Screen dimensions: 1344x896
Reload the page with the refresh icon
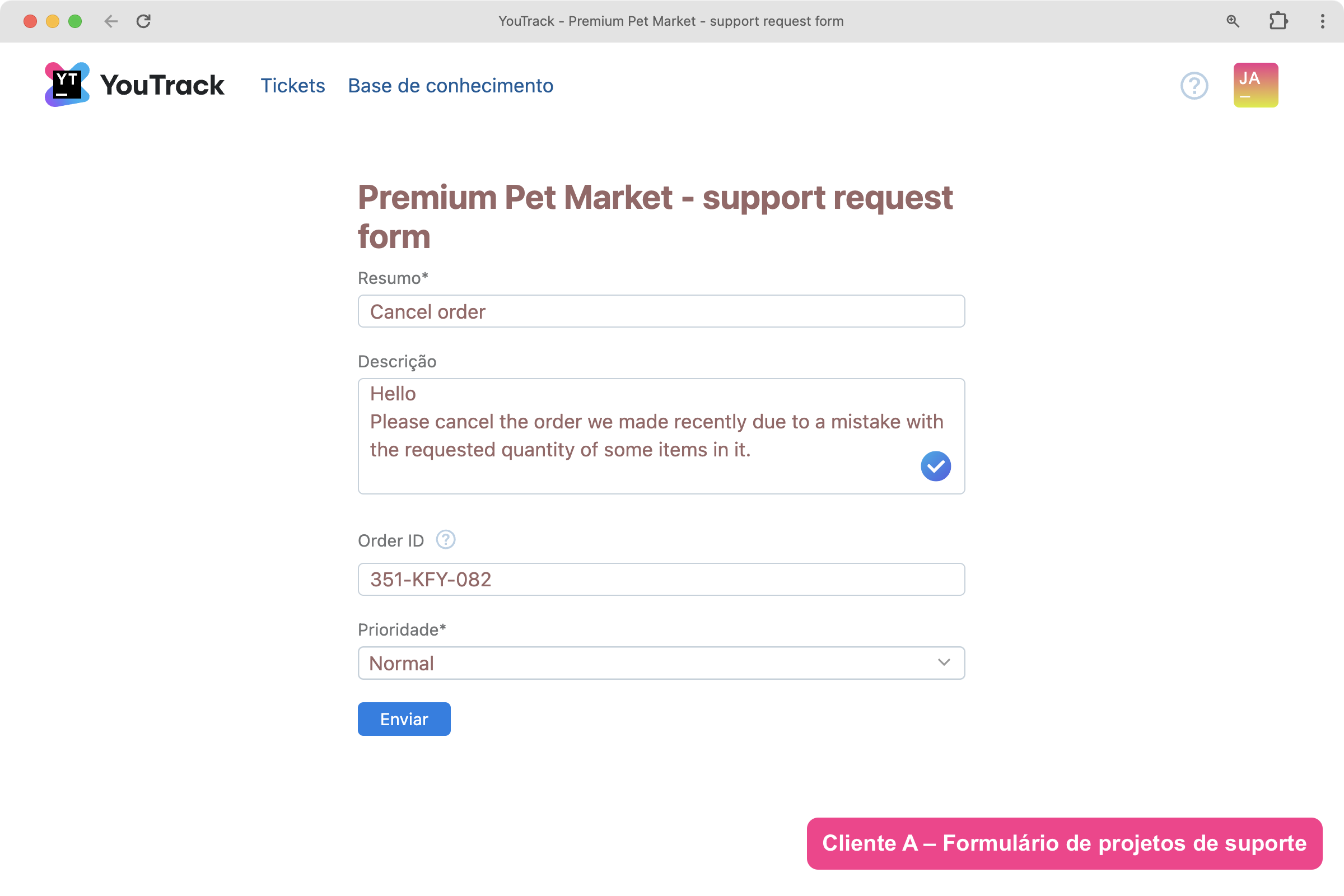(x=143, y=21)
